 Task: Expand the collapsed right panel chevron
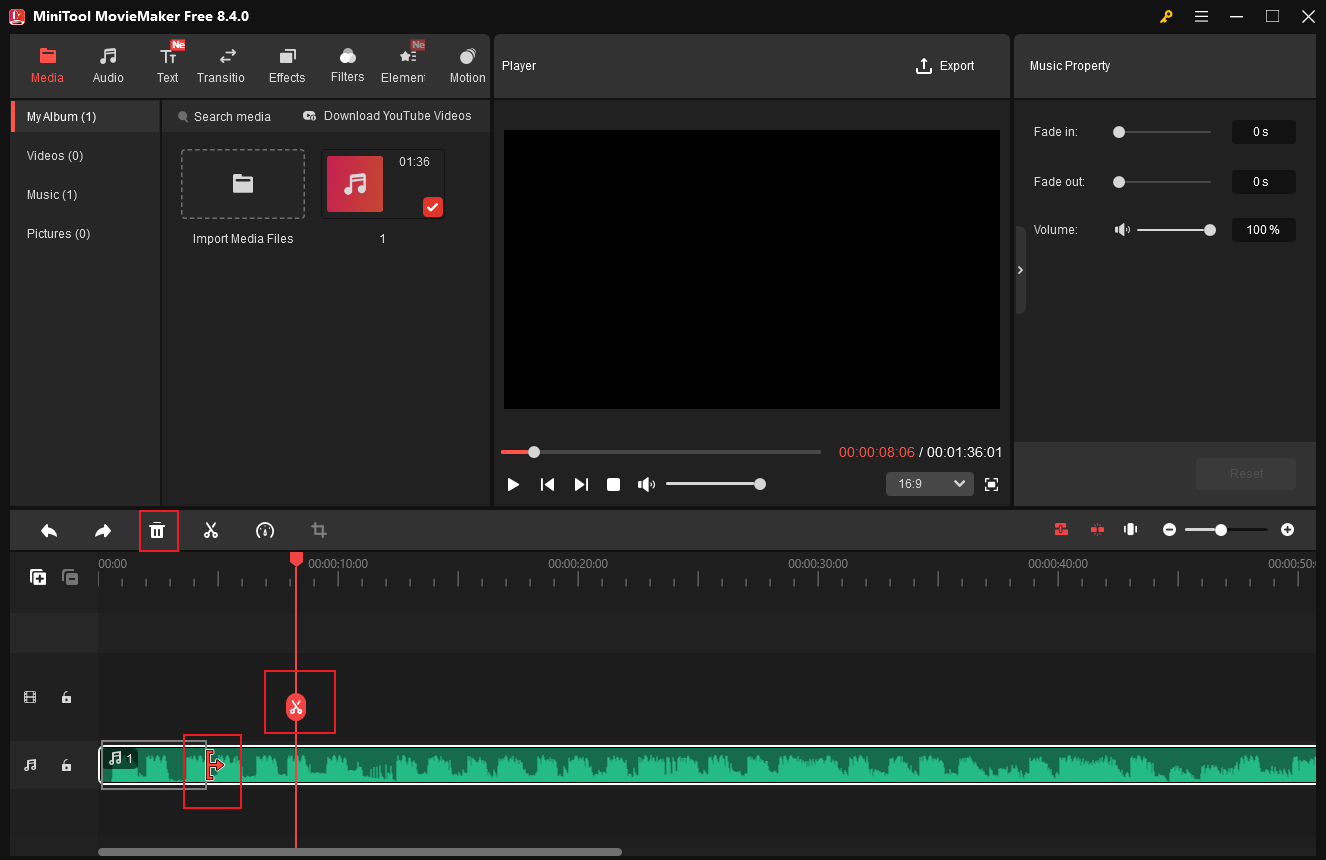[1020, 270]
